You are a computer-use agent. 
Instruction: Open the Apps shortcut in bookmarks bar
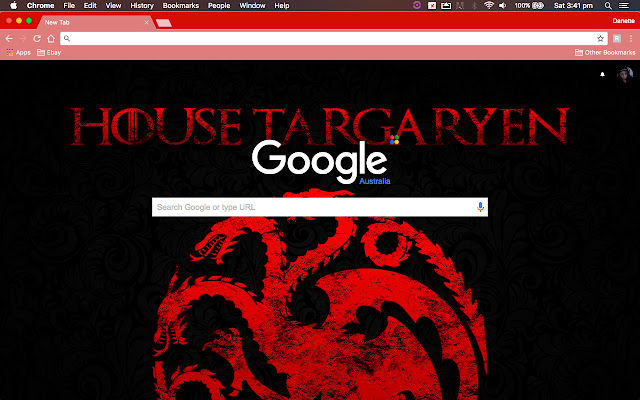18,52
